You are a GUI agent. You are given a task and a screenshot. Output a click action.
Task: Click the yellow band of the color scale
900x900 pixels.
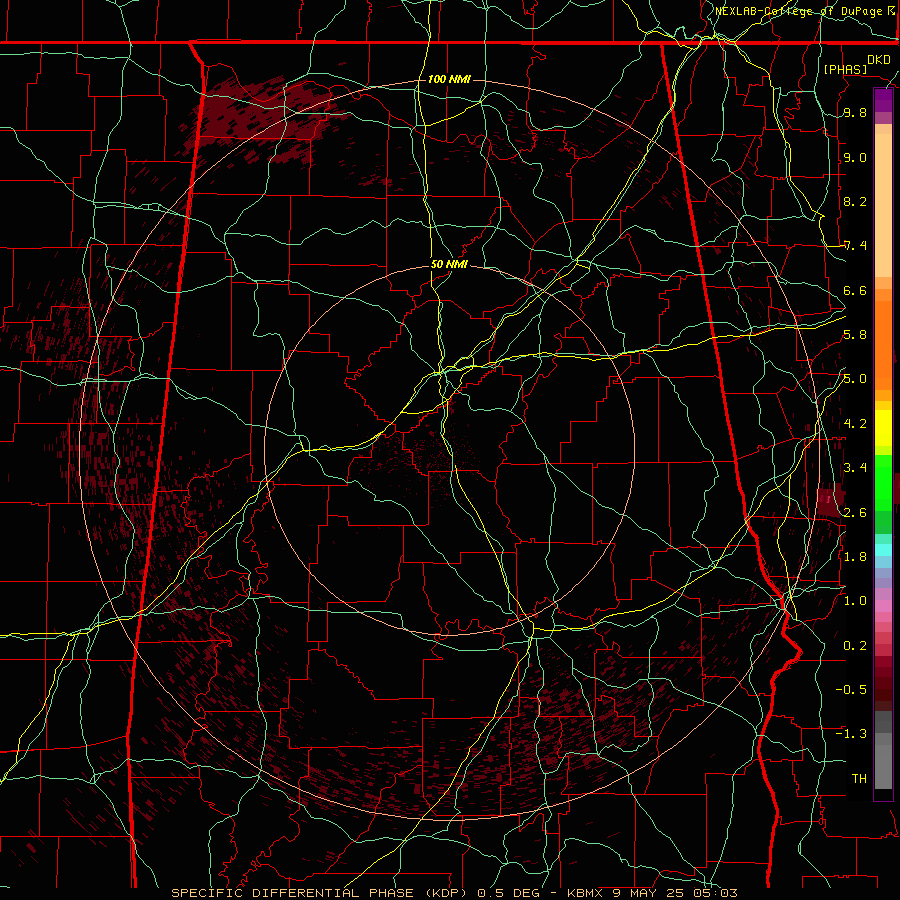coord(883,427)
